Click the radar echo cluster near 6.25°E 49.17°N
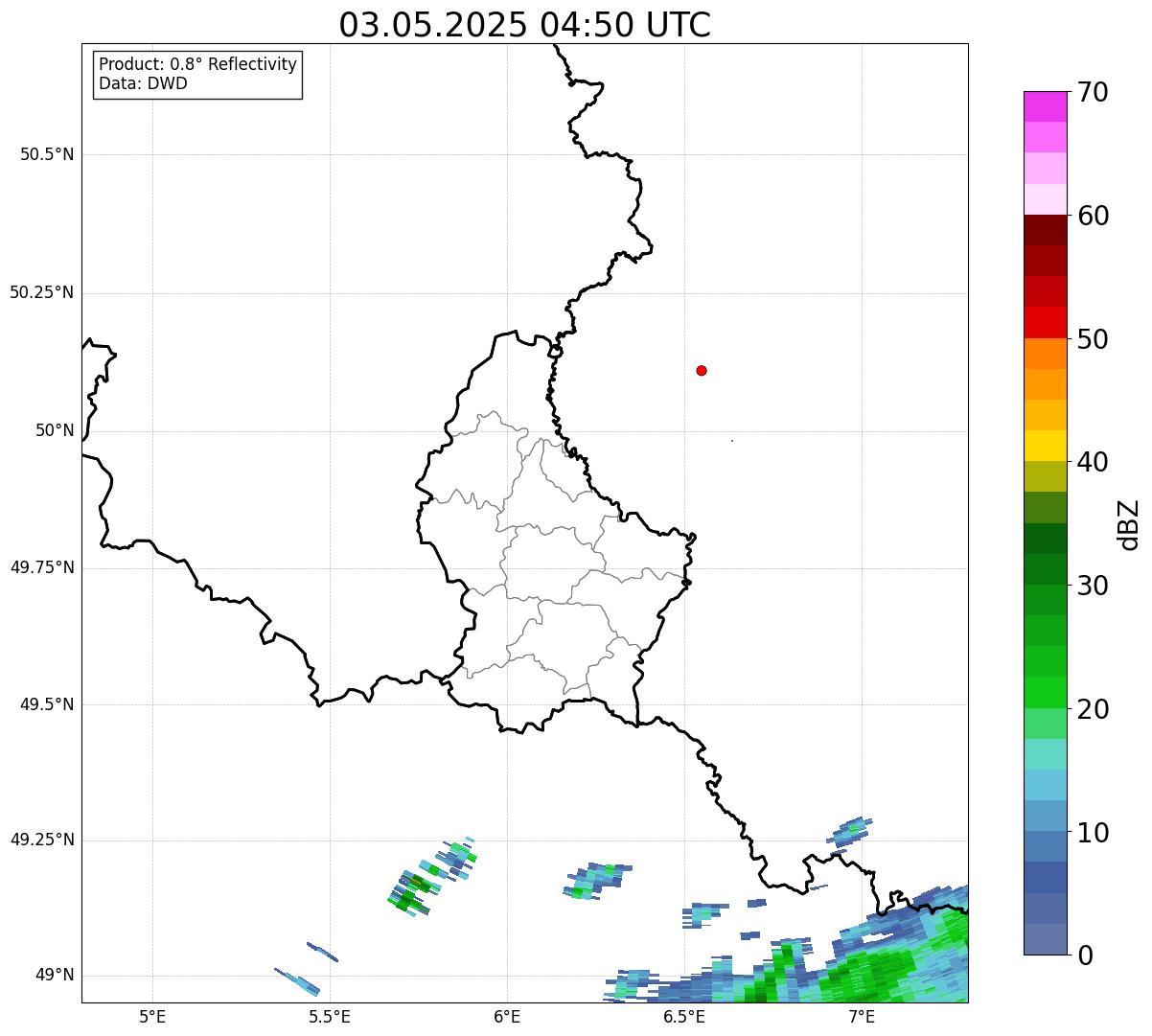 click(596, 881)
